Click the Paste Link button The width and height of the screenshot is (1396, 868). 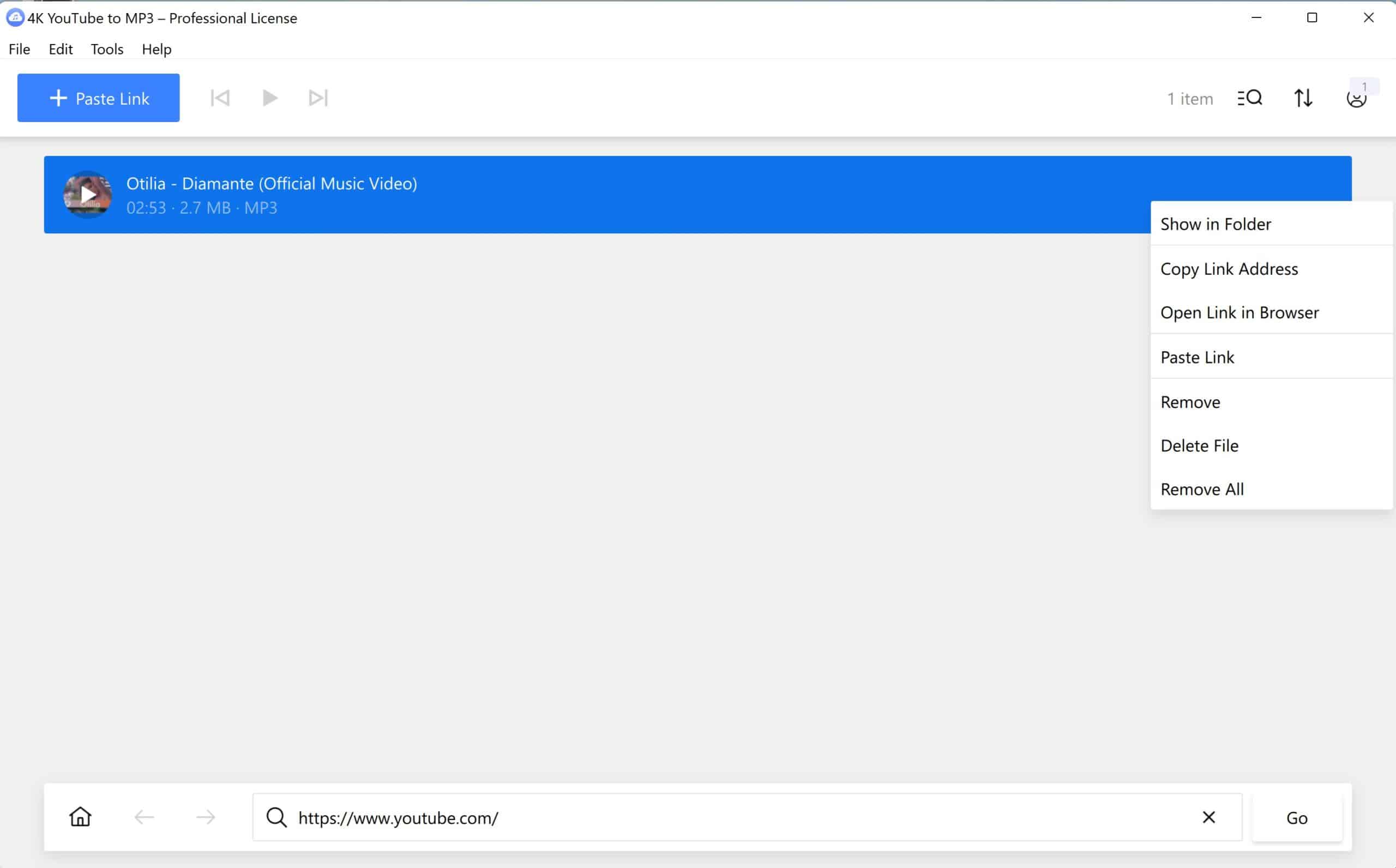98,97
